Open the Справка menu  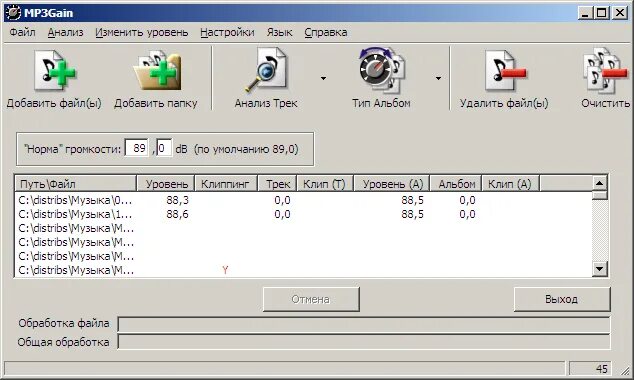(x=326, y=32)
